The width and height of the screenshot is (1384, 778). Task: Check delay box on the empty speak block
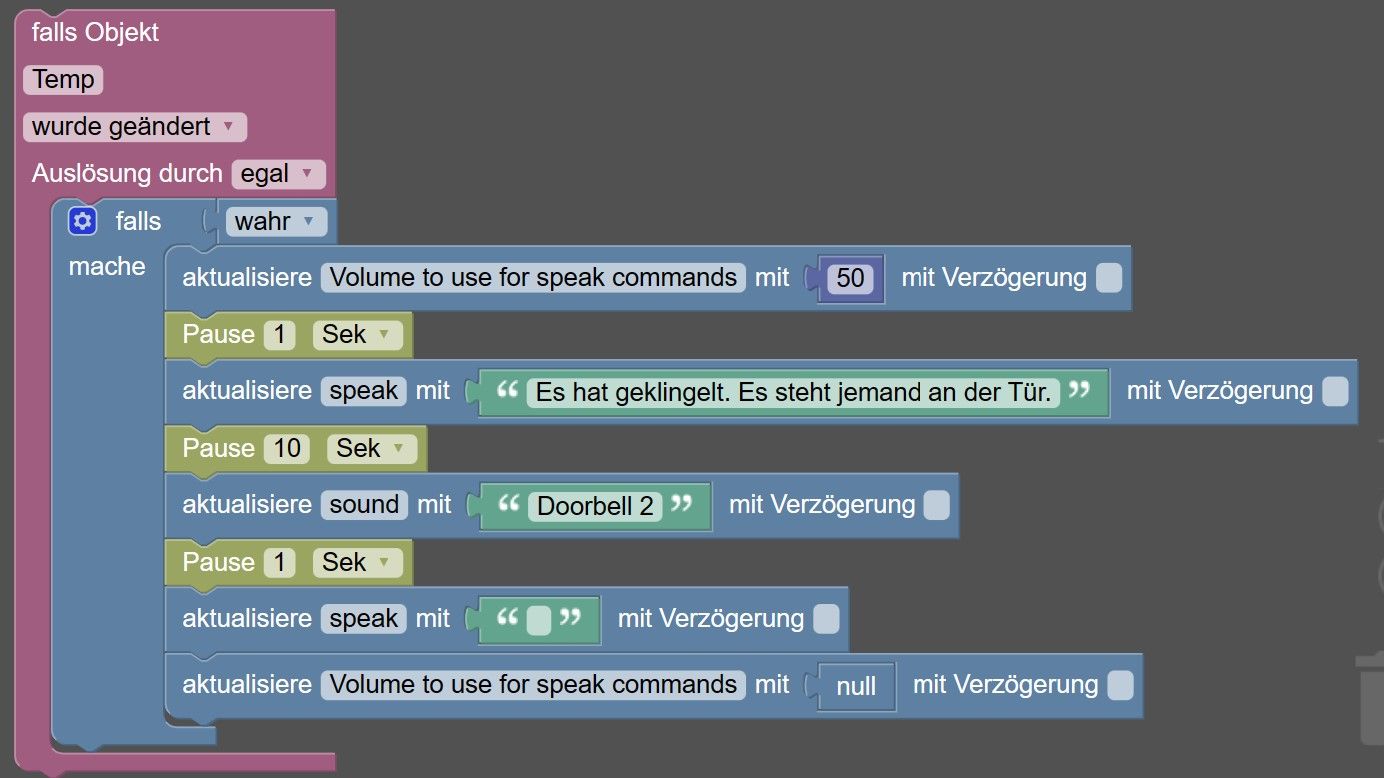tap(826, 620)
